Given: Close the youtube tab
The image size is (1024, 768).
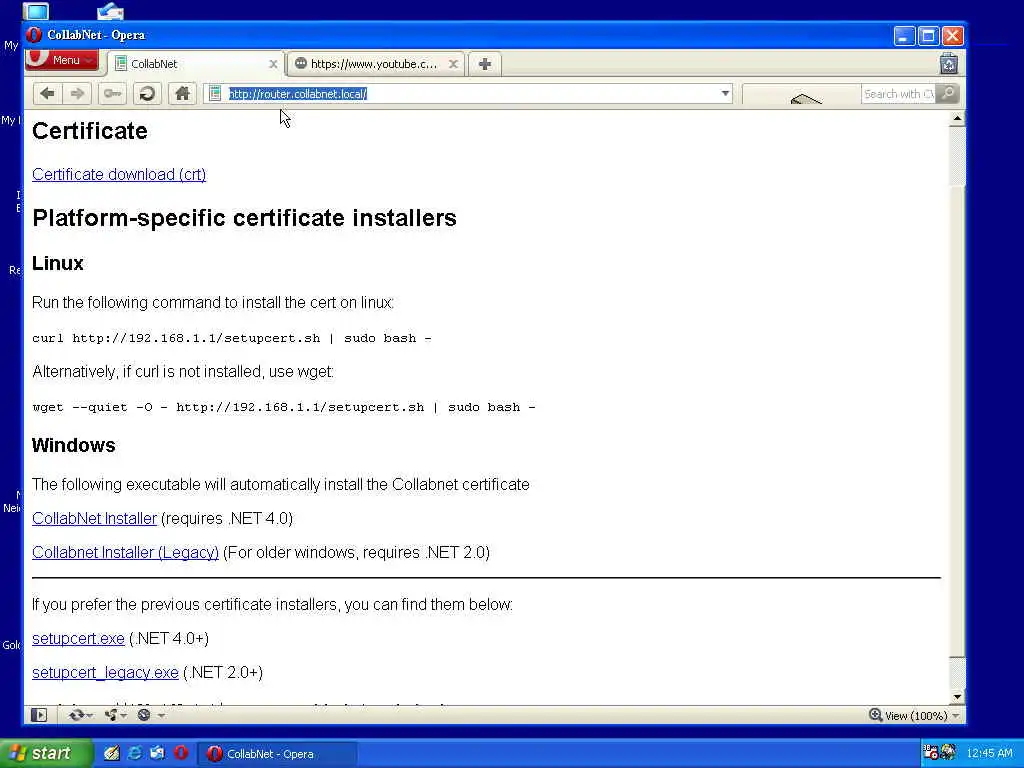Looking at the screenshot, I should [x=453, y=64].
